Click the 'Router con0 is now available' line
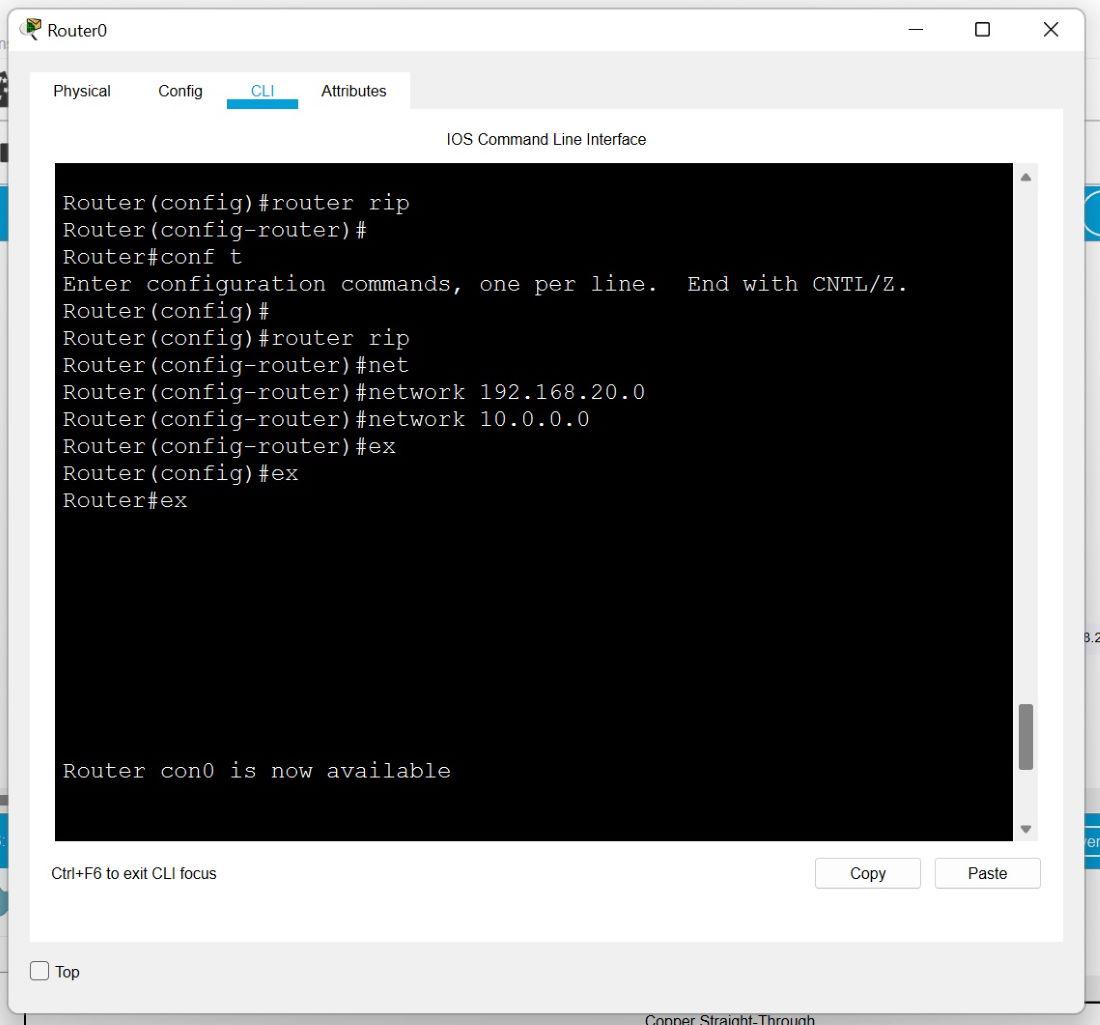1100x1025 pixels. 257,771
